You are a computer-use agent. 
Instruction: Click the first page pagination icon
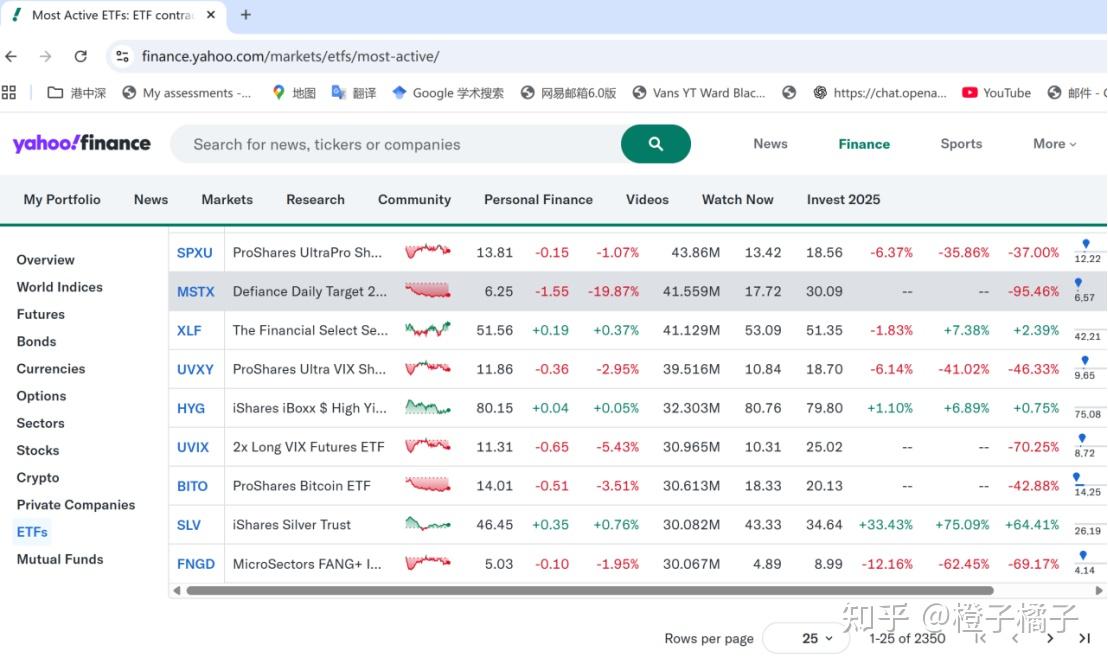tap(979, 637)
